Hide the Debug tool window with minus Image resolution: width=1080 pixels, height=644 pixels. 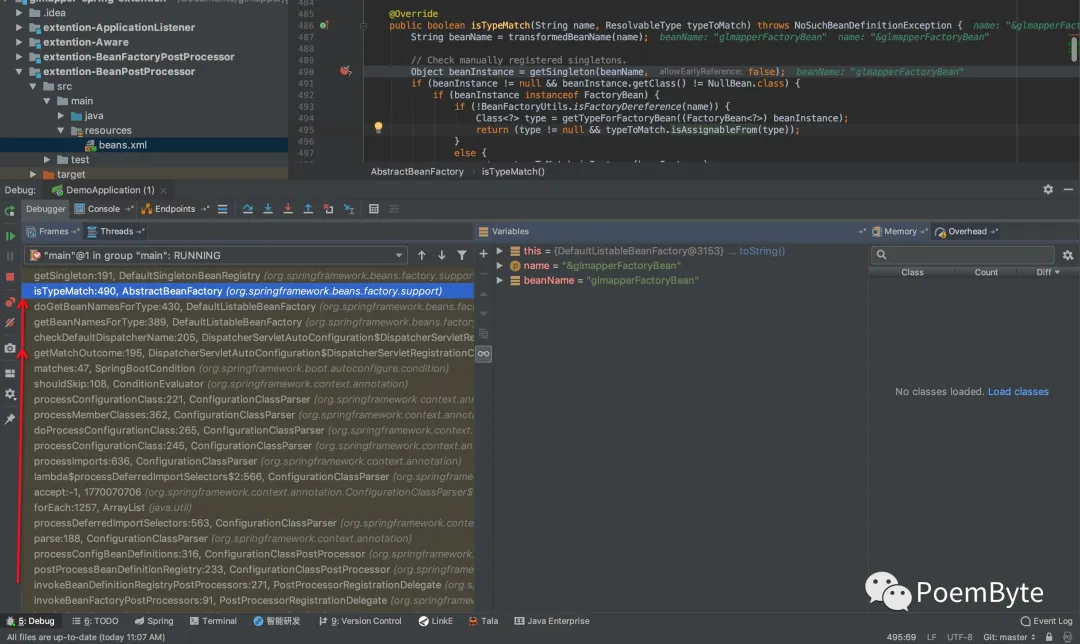1068,189
